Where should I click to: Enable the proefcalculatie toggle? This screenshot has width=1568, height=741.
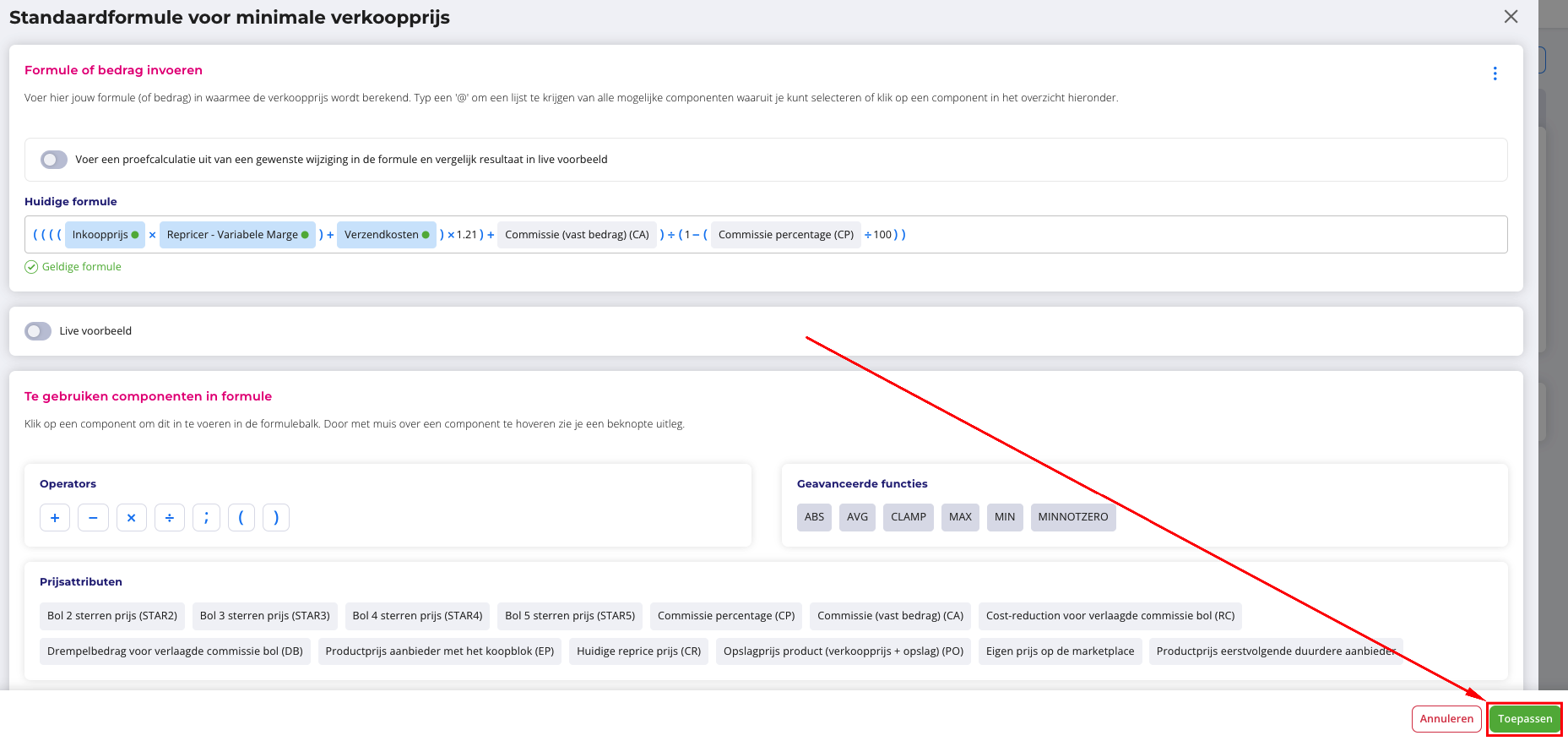[x=54, y=160]
